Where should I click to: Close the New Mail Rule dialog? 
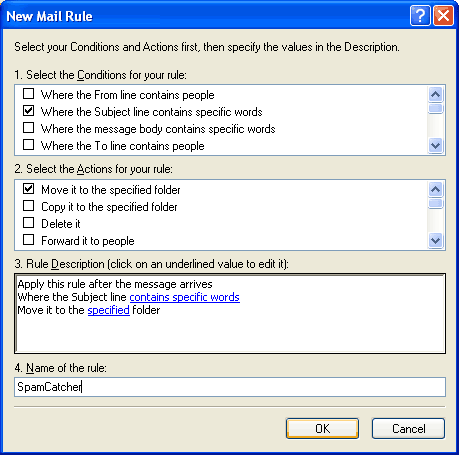pyautogui.click(x=443, y=16)
